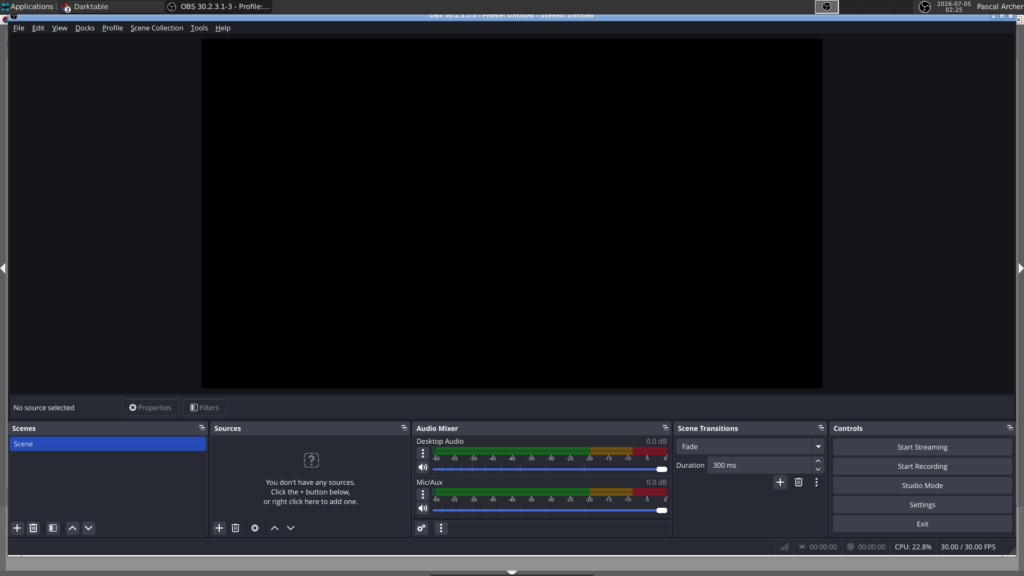Open Applications menu in top panel
This screenshot has width=1024, height=576.
coord(27,7)
